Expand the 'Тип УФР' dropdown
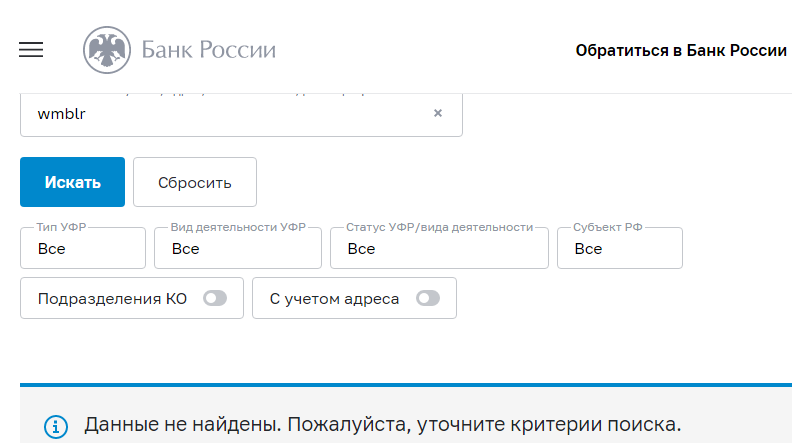This screenshot has width=792, height=443. tap(83, 249)
